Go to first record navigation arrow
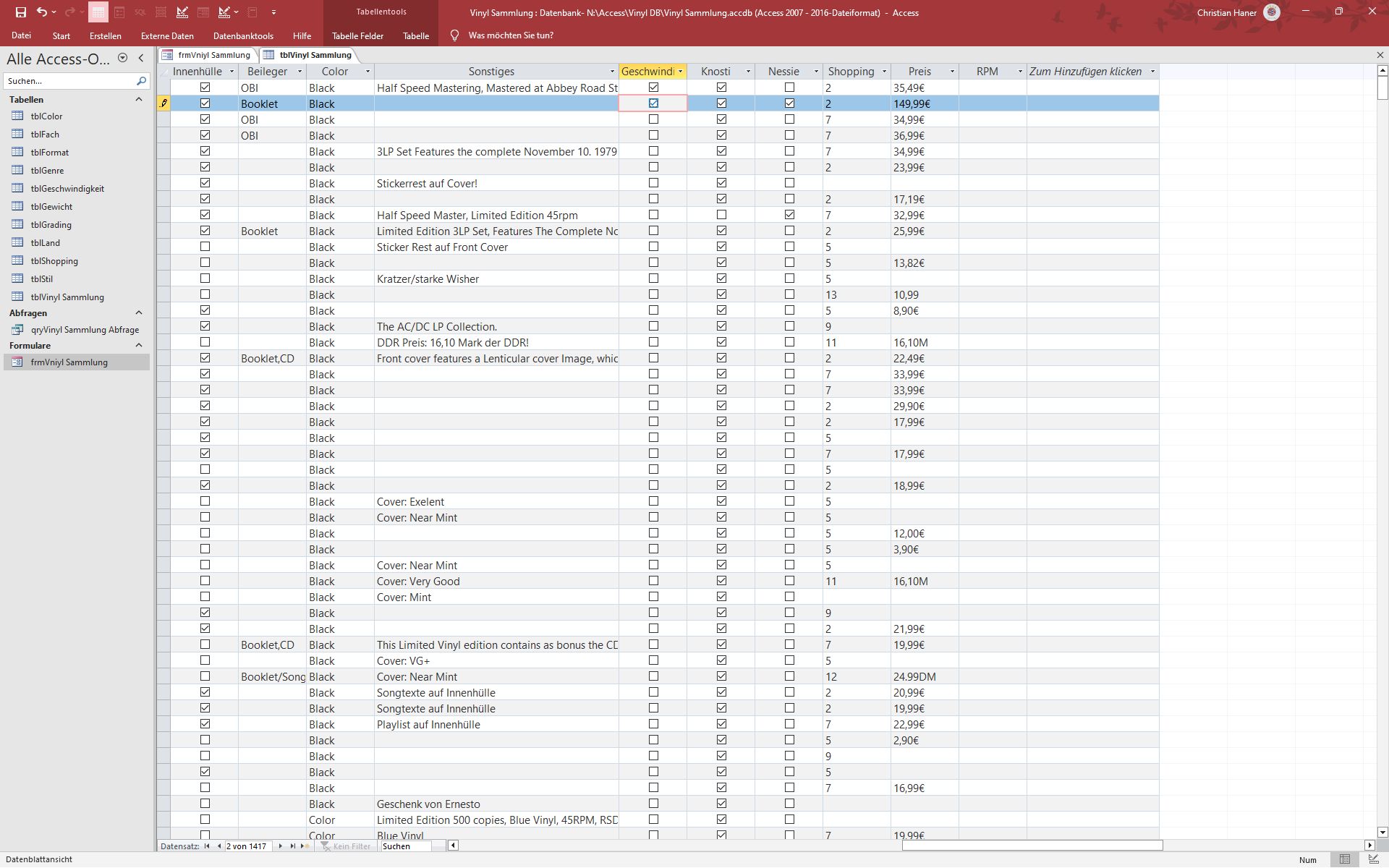This screenshot has height=868, width=1389. [207, 846]
